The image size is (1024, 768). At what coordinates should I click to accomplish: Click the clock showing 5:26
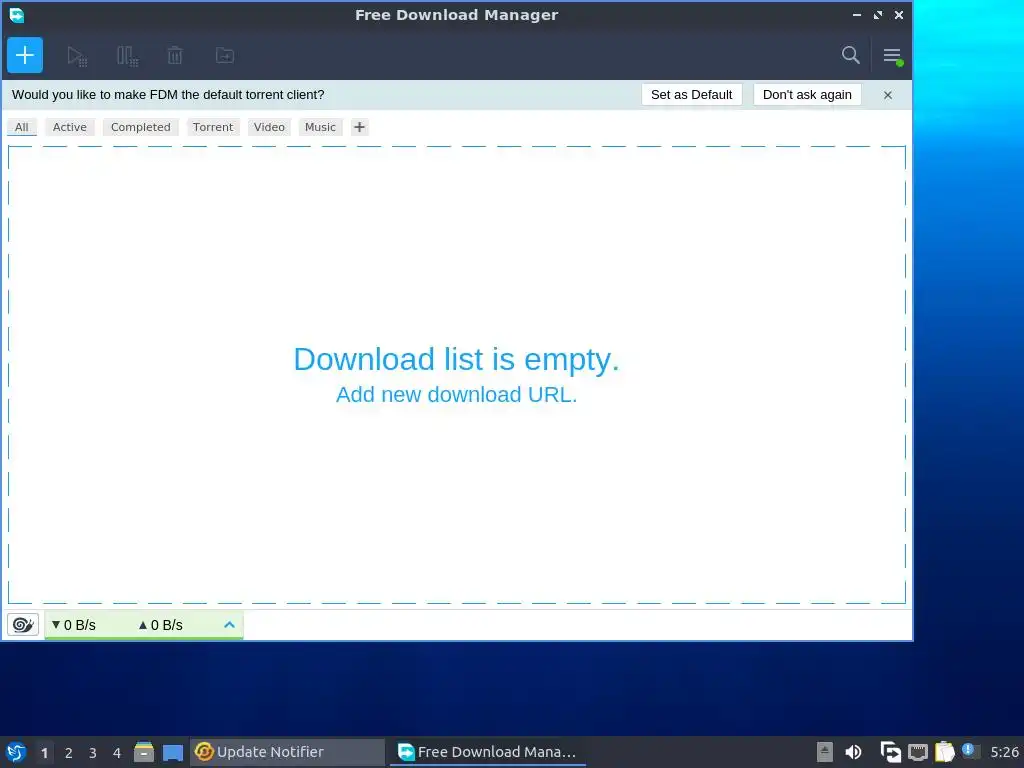[1004, 752]
